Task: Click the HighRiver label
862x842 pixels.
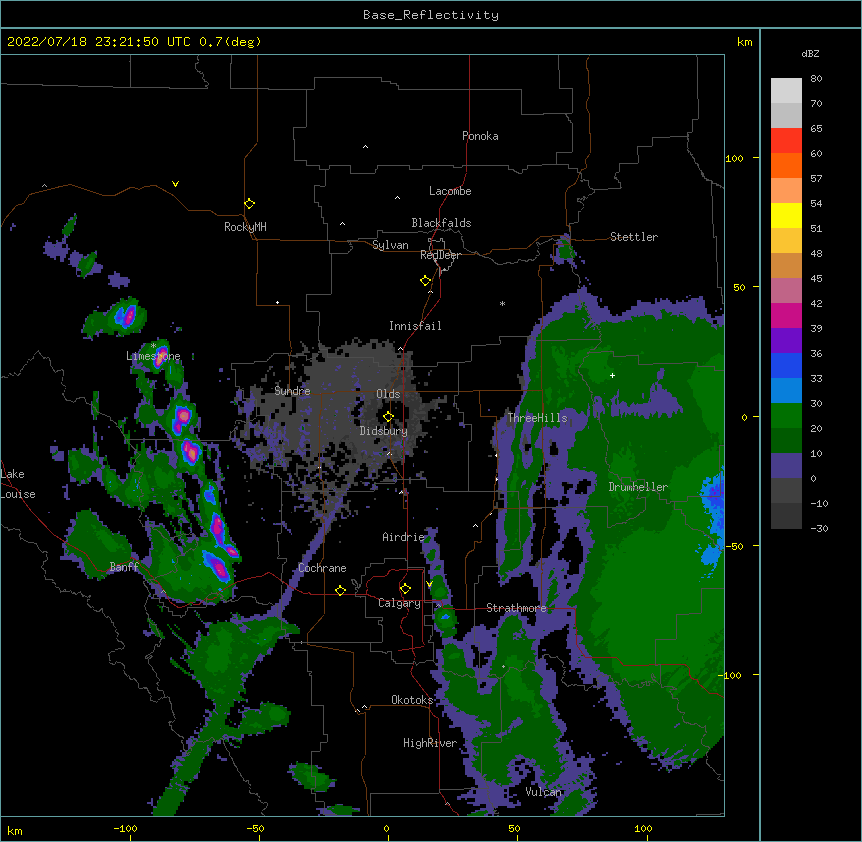Action: (430, 743)
